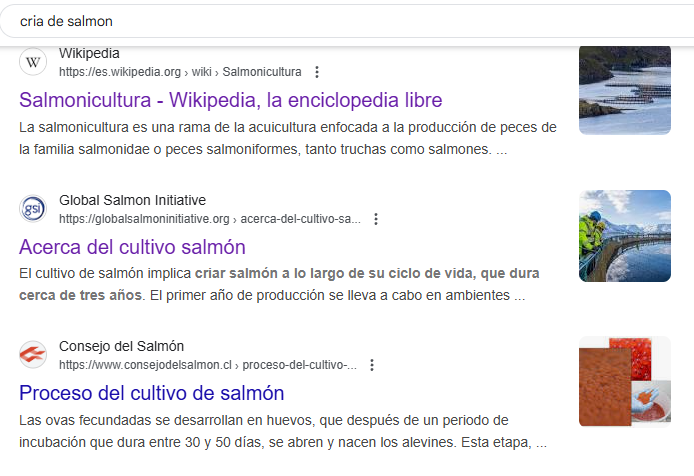Open three-dot menu next to consejodelsalmon.cl URL
This screenshot has width=694, height=476.
tap(372, 365)
